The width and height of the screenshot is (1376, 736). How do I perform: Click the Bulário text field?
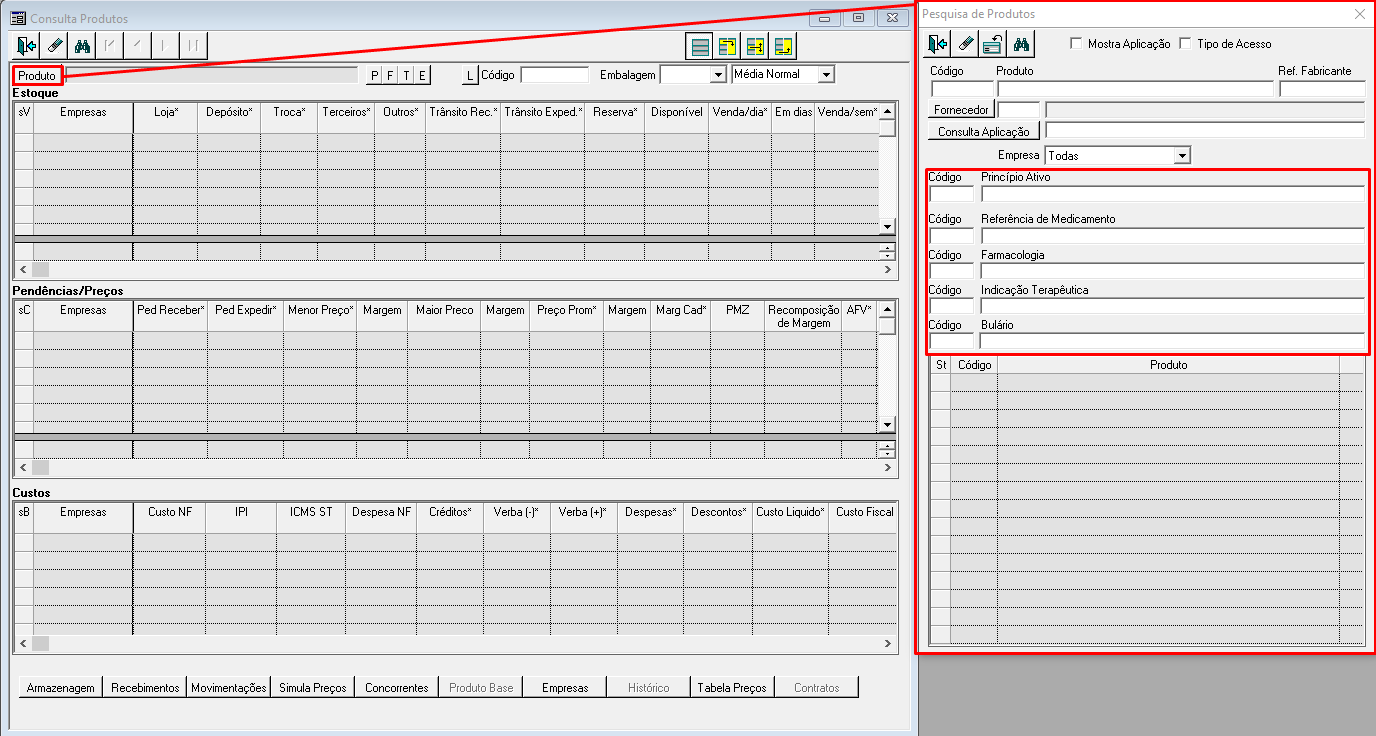(1172, 341)
